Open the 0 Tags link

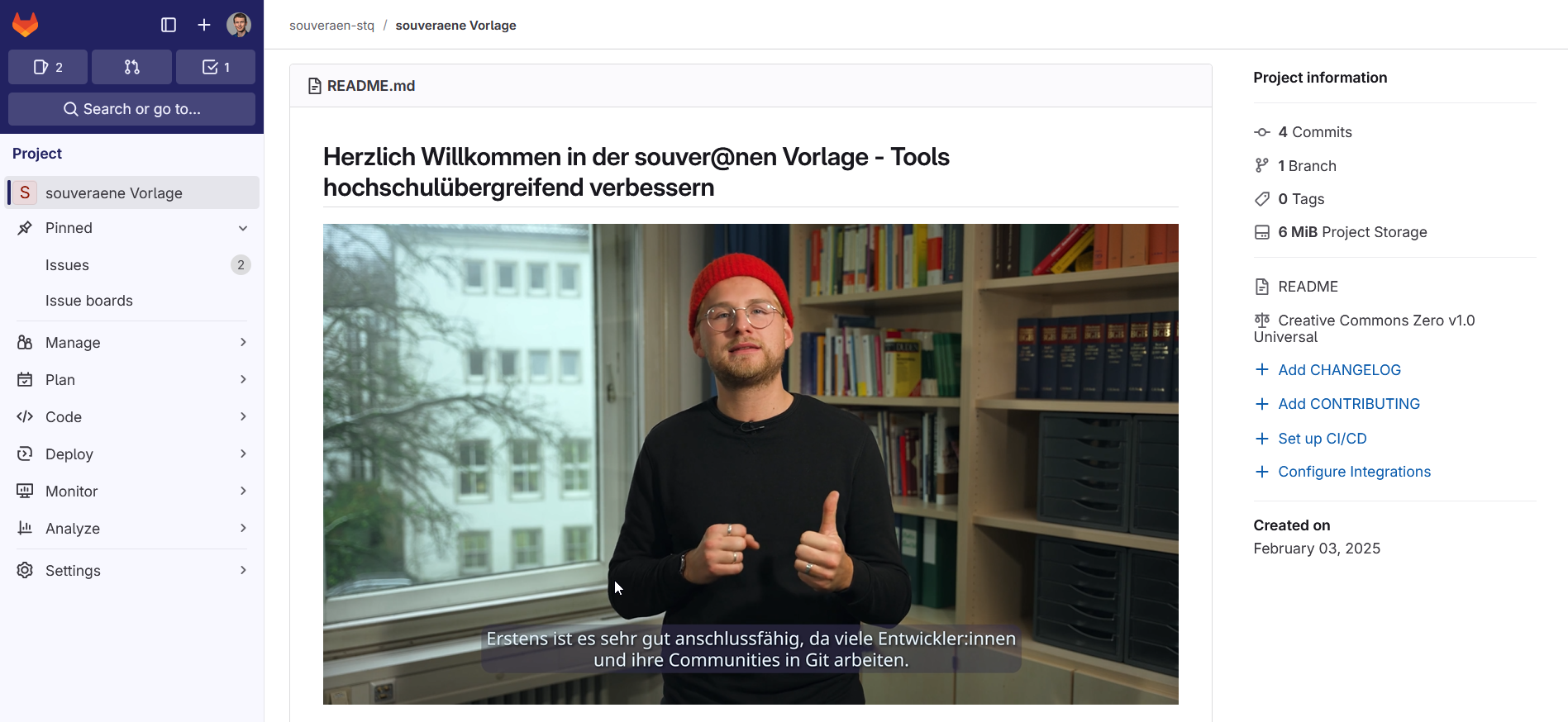(1300, 199)
